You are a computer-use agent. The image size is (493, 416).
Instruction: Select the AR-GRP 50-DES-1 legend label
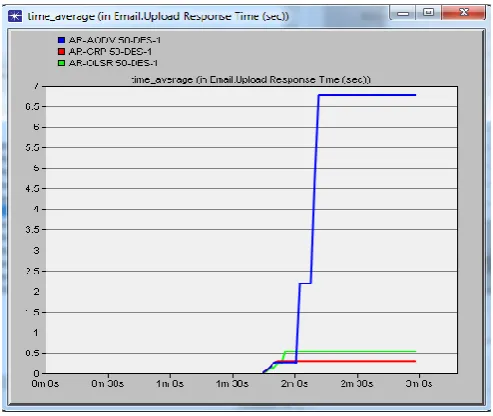(x=110, y=52)
